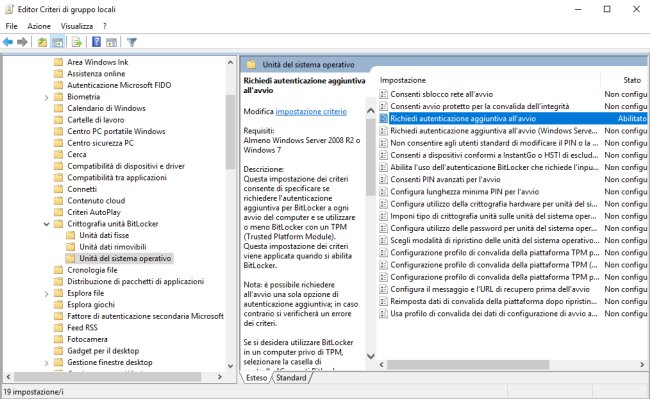Click the Export list toolbar icon
The height and width of the screenshot is (399, 650).
coord(76,42)
